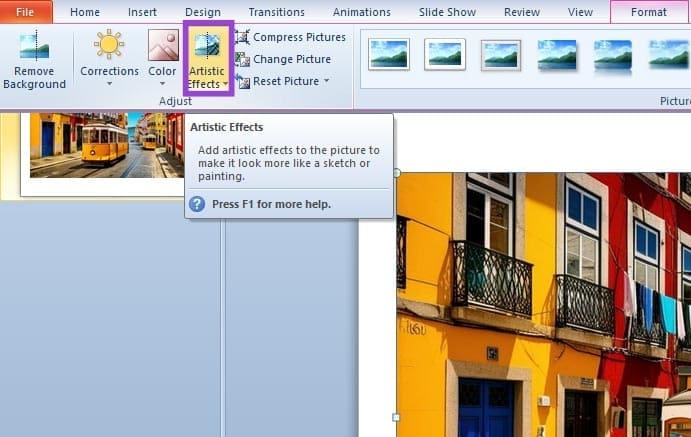Open the Corrections sun icon

[109, 44]
